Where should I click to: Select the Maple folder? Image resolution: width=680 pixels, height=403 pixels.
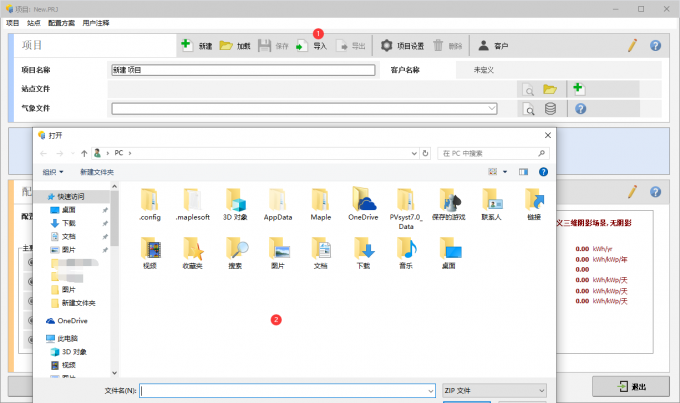coord(320,204)
